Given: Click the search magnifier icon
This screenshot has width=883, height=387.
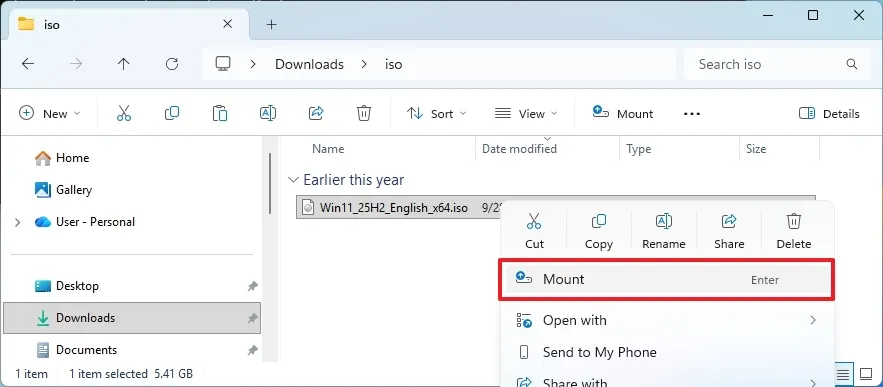Looking at the screenshot, I should pyautogui.click(x=851, y=64).
